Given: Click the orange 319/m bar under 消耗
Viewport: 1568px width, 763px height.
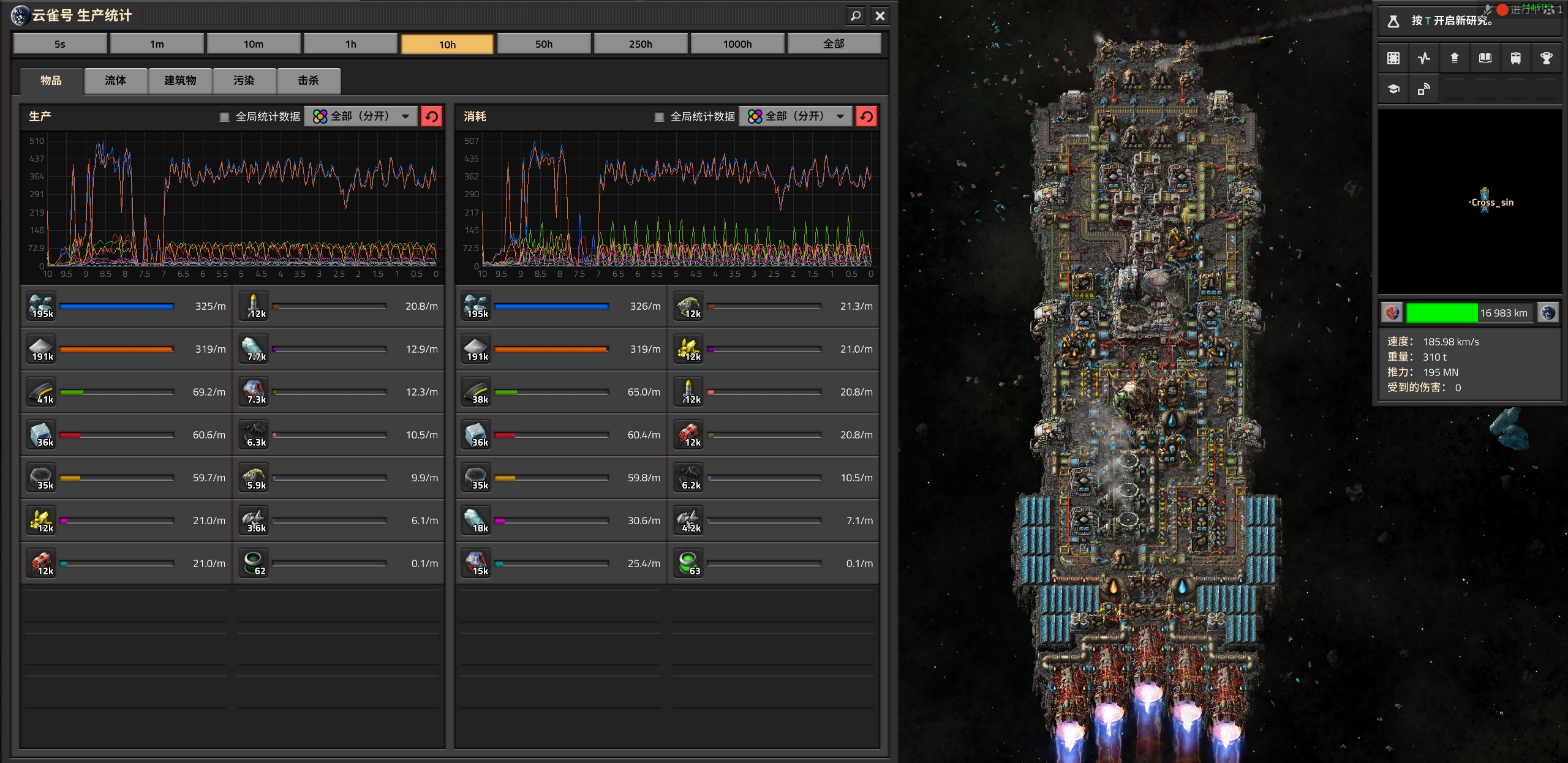Looking at the screenshot, I should click(551, 349).
